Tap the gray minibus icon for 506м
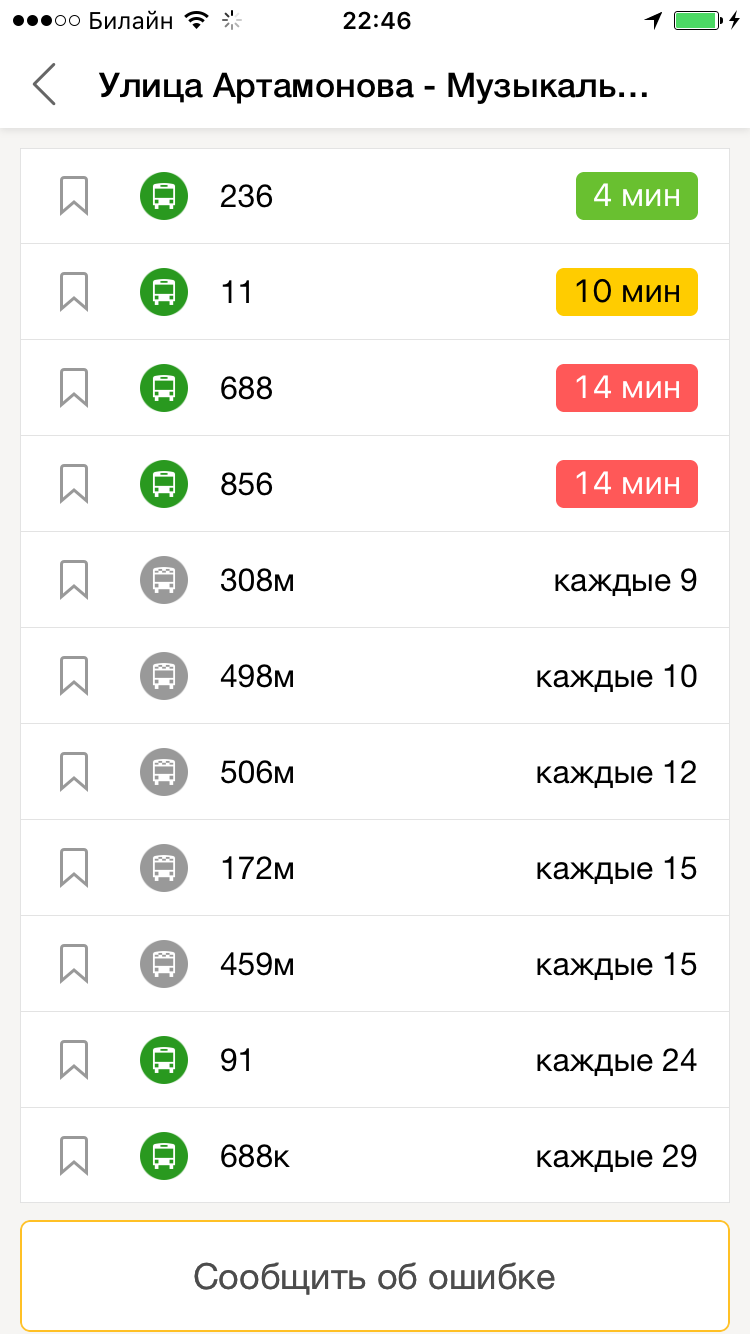This screenshot has height=1334, width=750. (x=164, y=772)
